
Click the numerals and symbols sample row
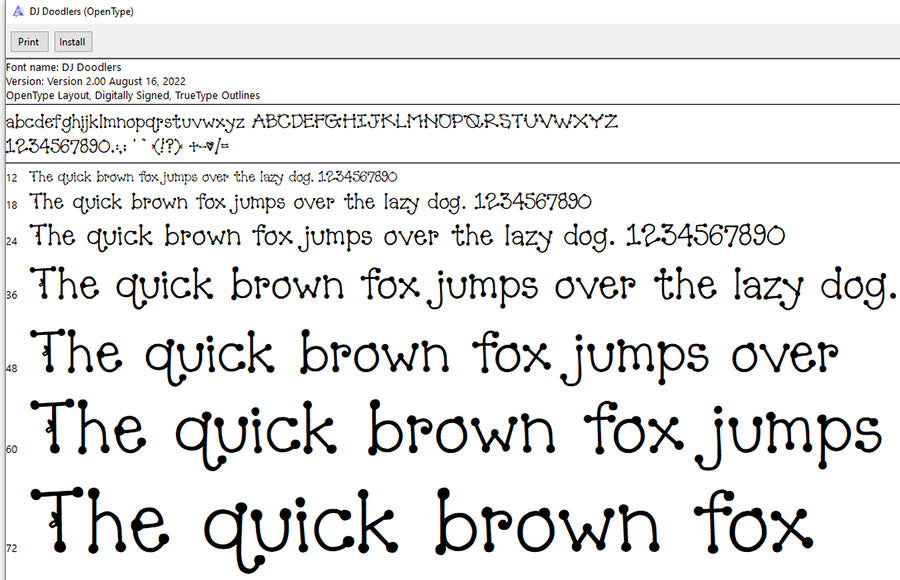tap(117, 146)
